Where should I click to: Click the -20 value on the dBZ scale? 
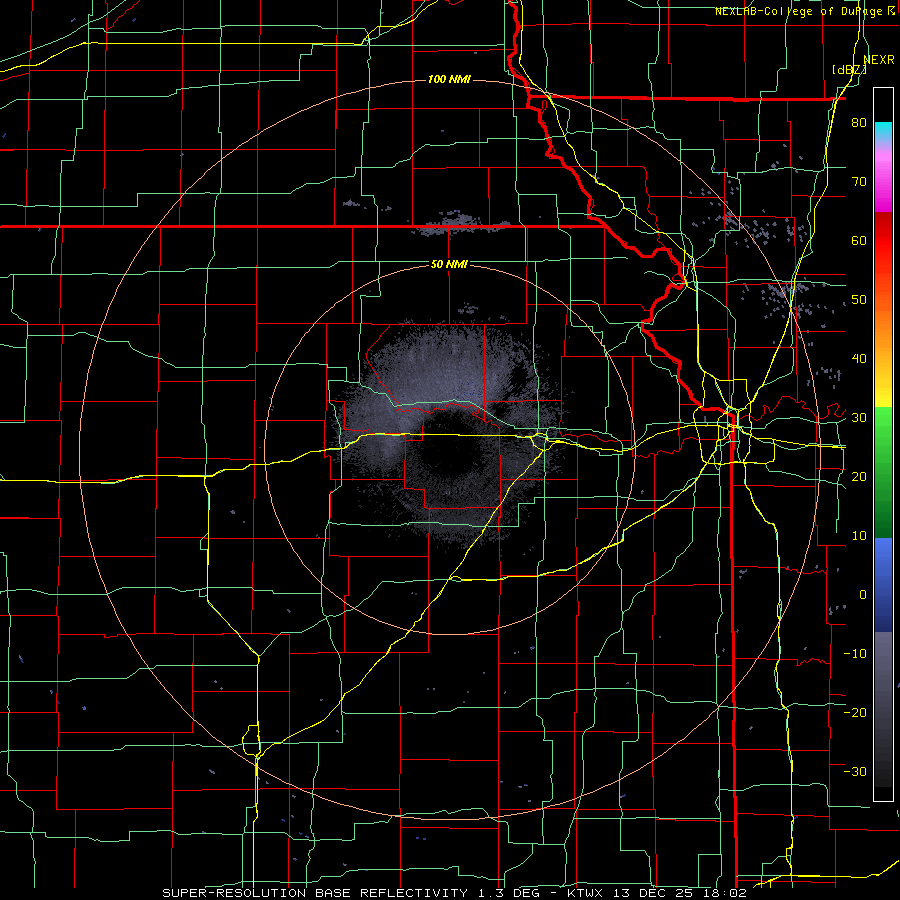[855, 712]
